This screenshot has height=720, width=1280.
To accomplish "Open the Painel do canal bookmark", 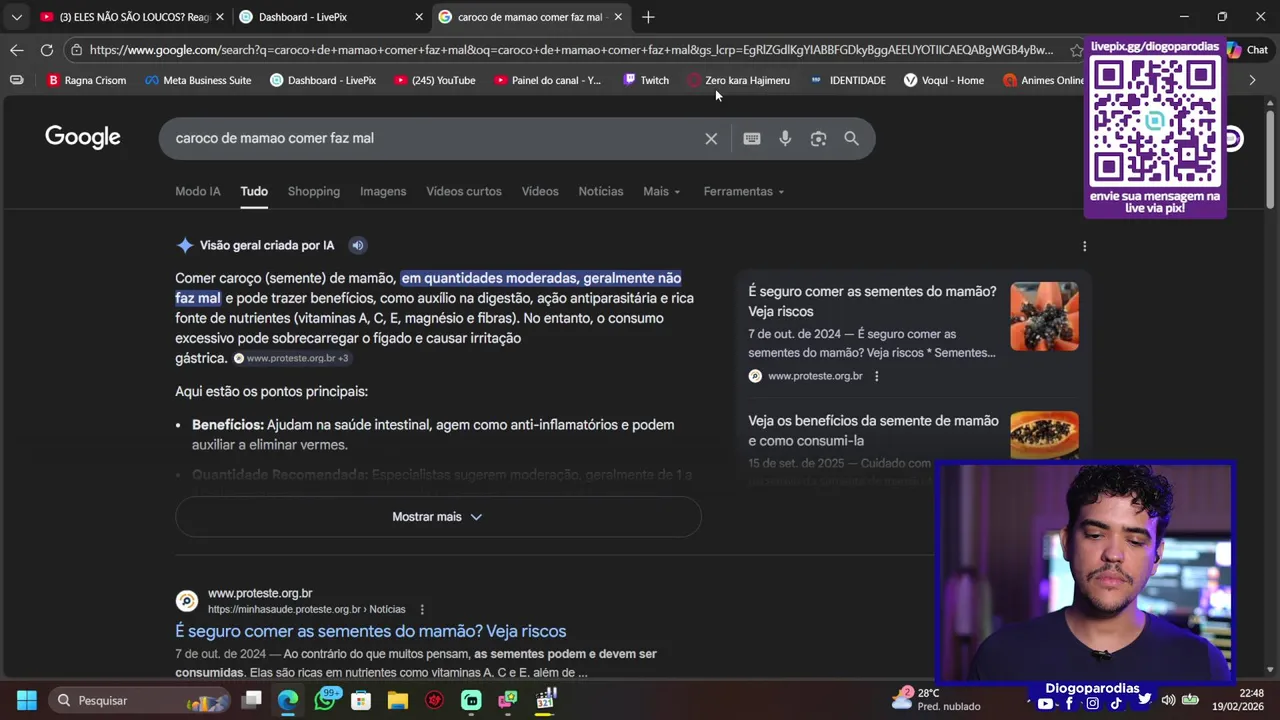I will [x=548, y=80].
